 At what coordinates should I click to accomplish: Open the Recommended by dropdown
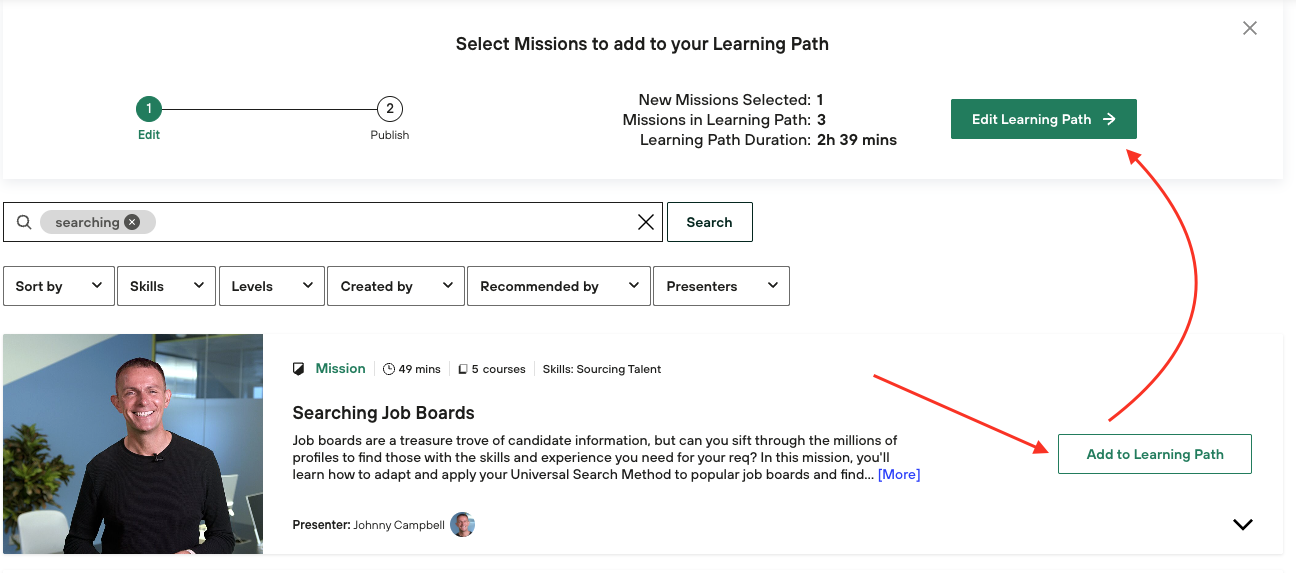558,286
